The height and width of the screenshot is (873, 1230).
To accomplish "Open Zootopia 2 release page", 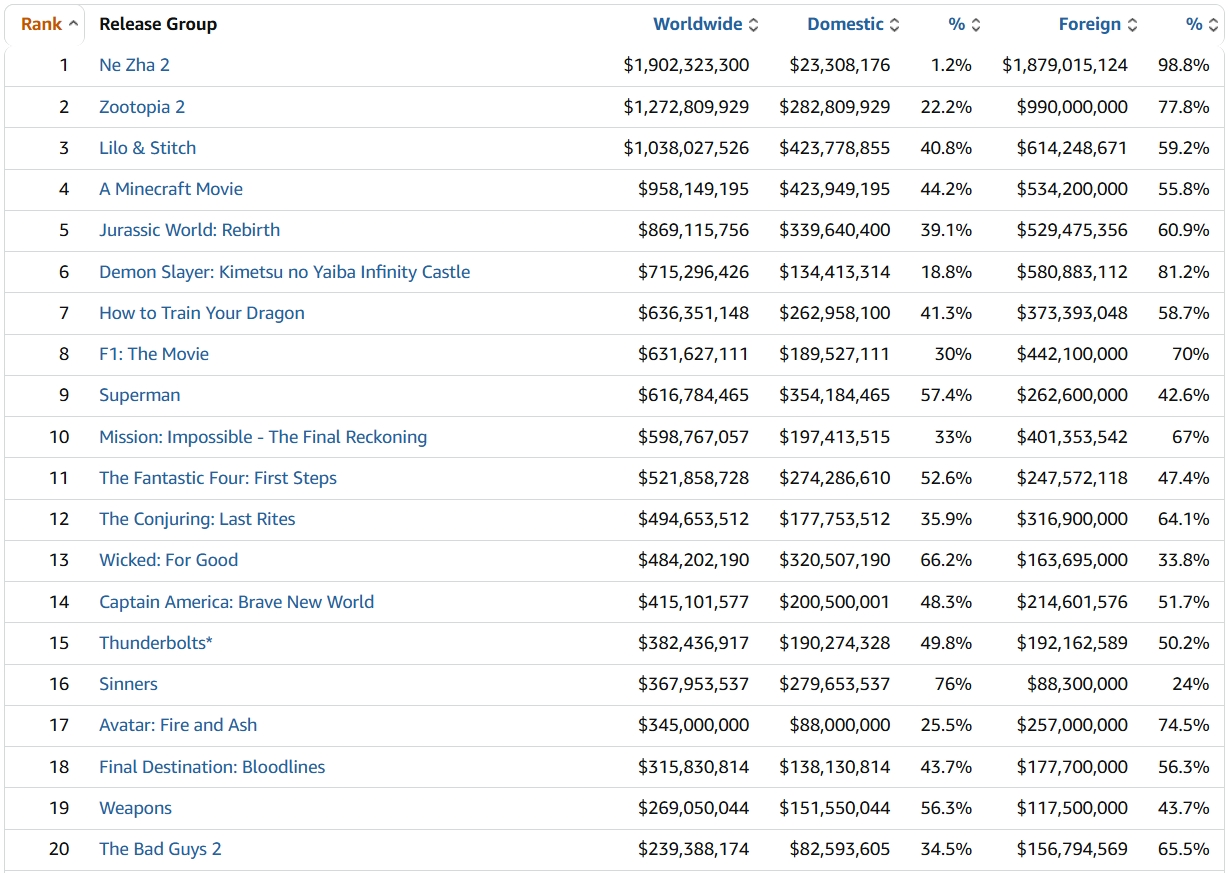I will pos(142,107).
